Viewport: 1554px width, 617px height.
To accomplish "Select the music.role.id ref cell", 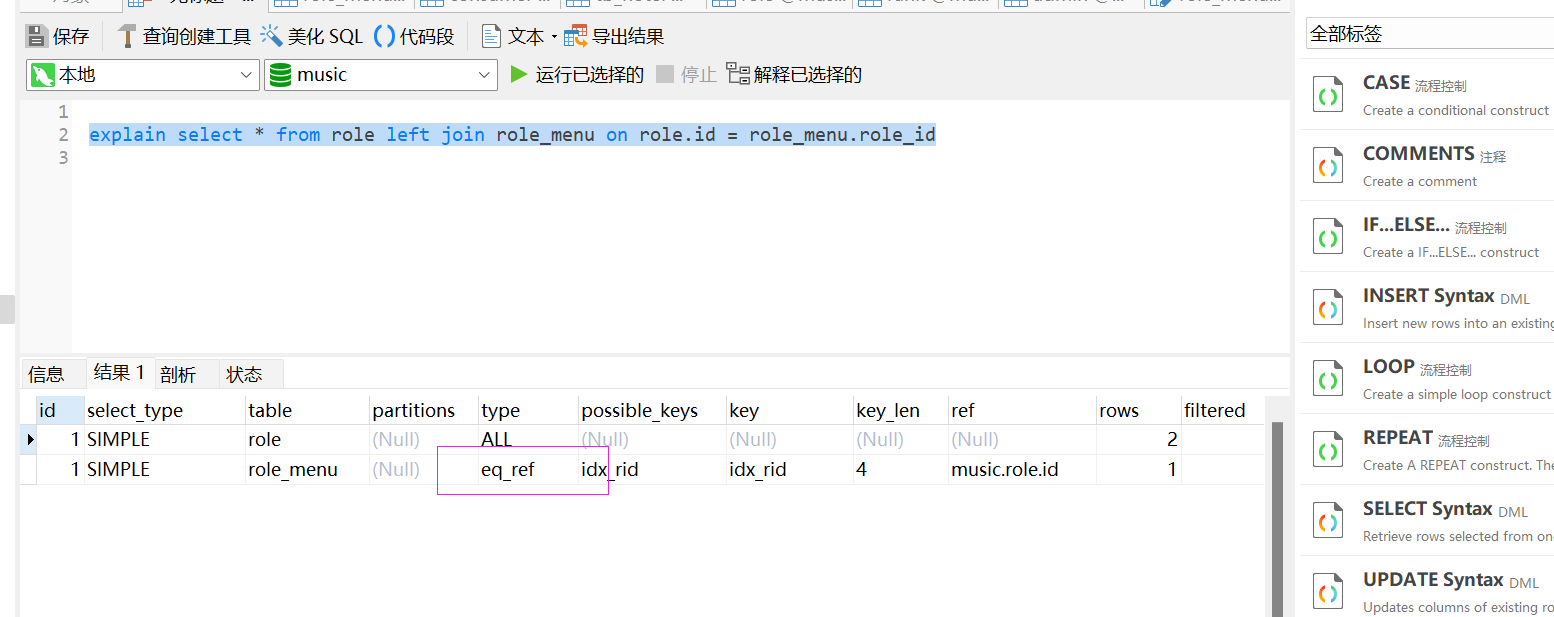I will tap(1022, 469).
